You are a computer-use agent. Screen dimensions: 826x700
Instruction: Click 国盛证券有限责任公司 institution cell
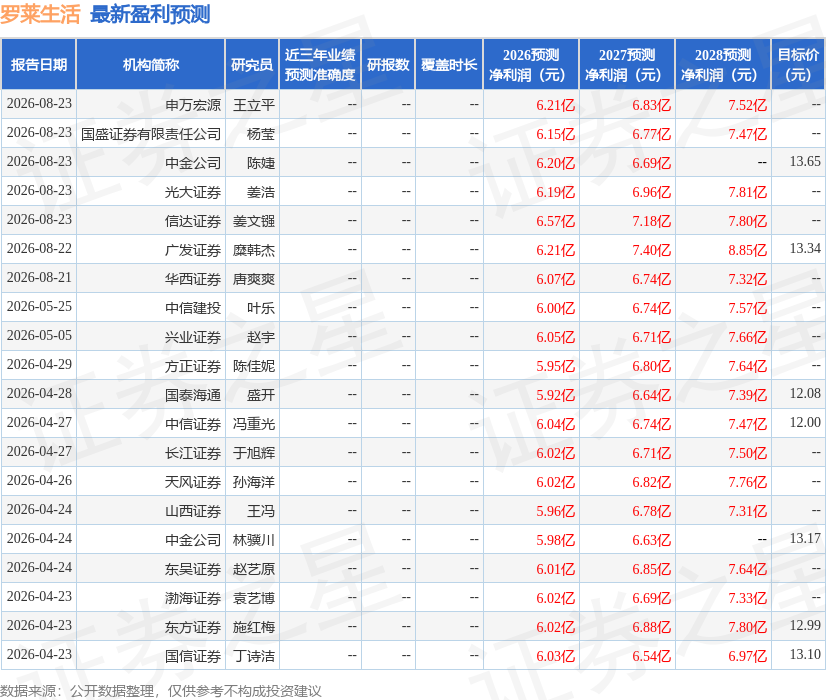[151, 134]
